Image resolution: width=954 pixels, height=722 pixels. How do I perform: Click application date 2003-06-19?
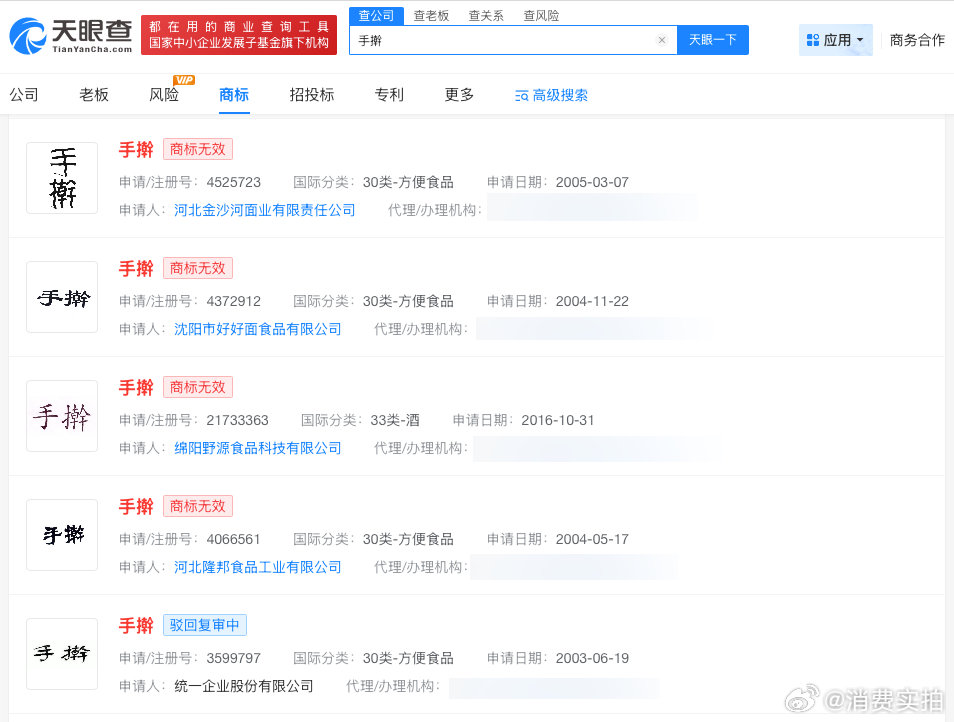[592, 659]
